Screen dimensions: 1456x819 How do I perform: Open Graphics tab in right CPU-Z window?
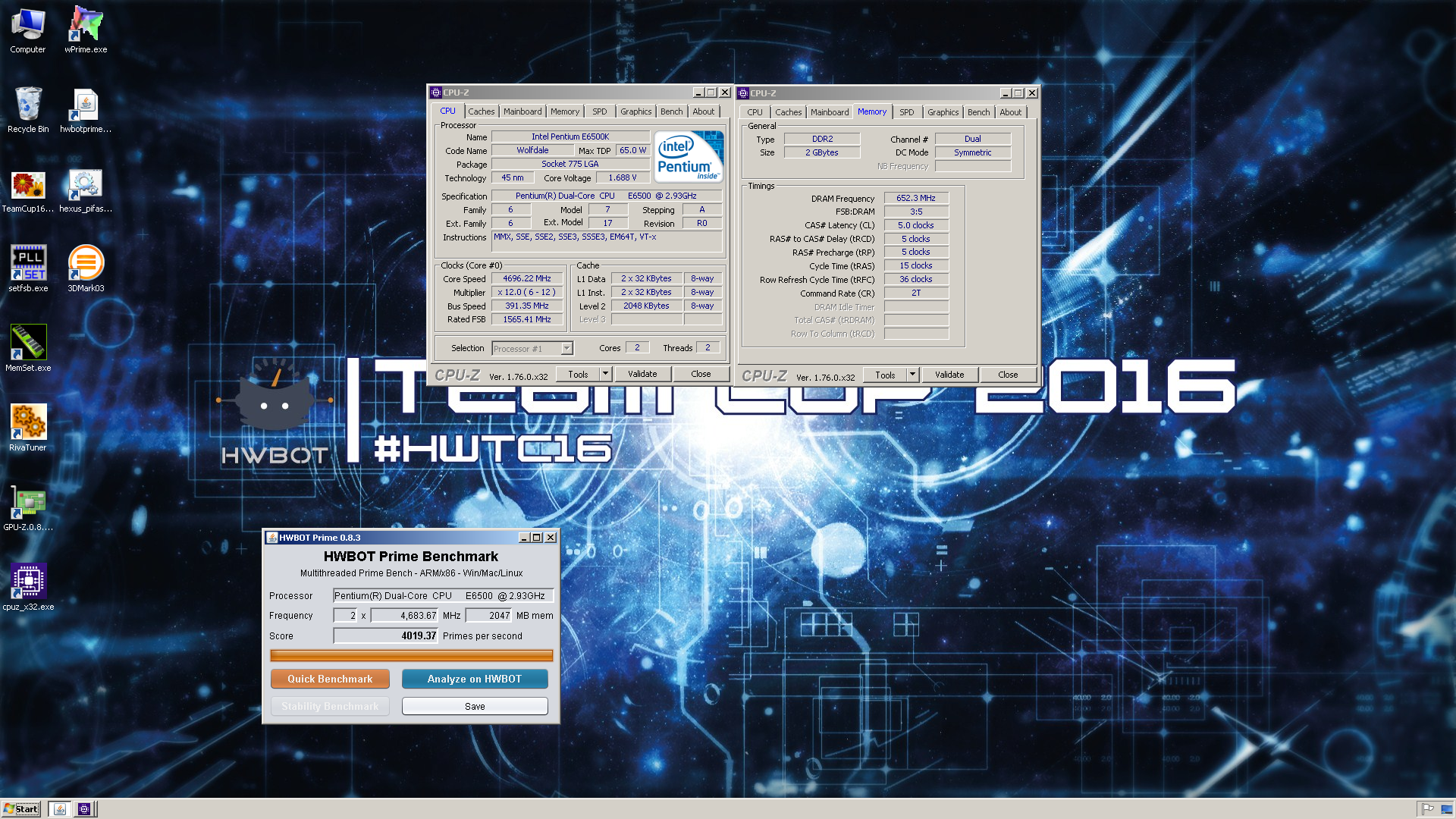coord(943,112)
